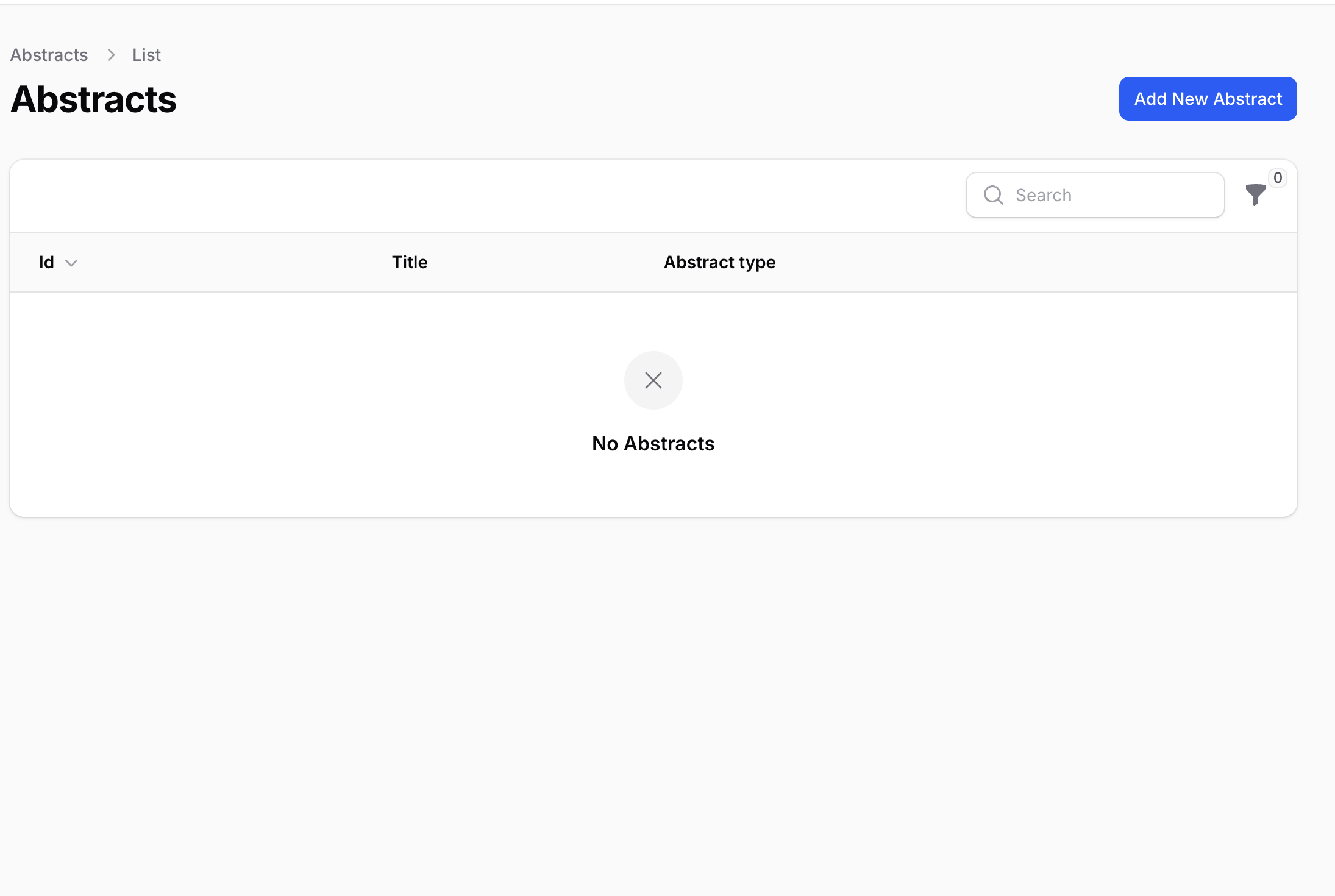1335x896 pixels.
Task: Click the breadcrumb separator arrow
Action: click(x=111, y=55)
